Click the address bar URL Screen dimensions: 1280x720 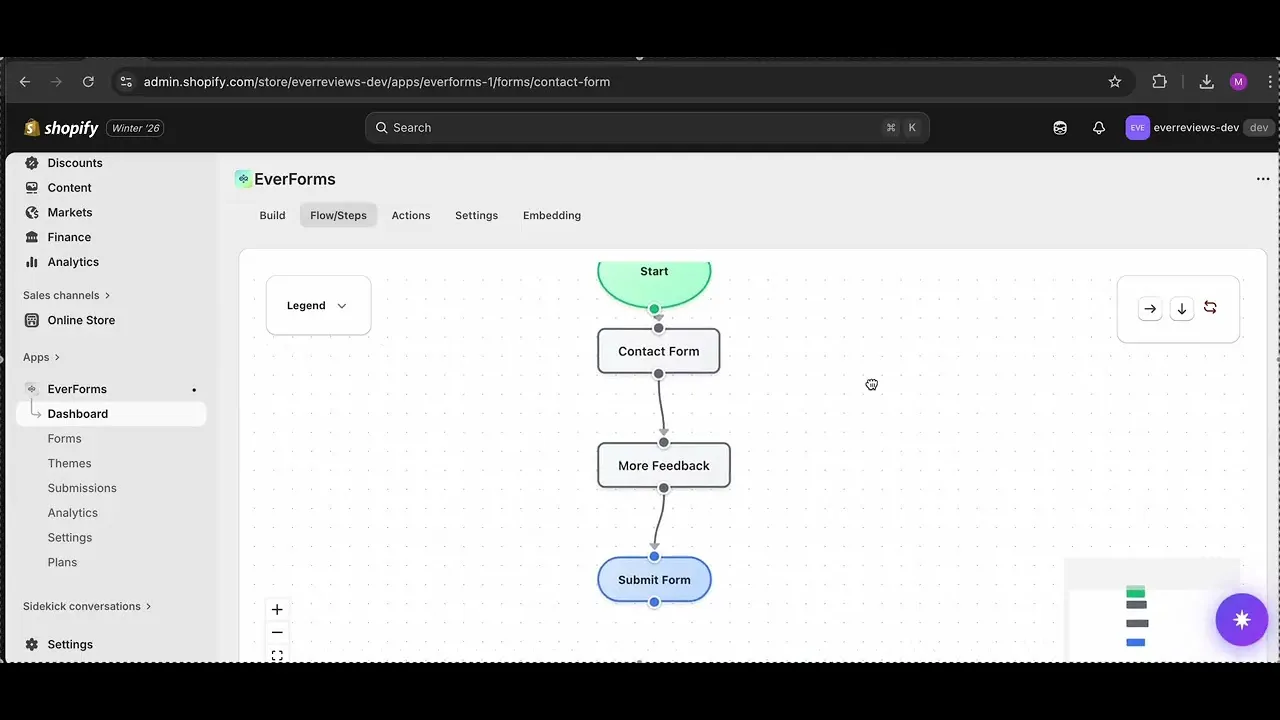point(376,82)
